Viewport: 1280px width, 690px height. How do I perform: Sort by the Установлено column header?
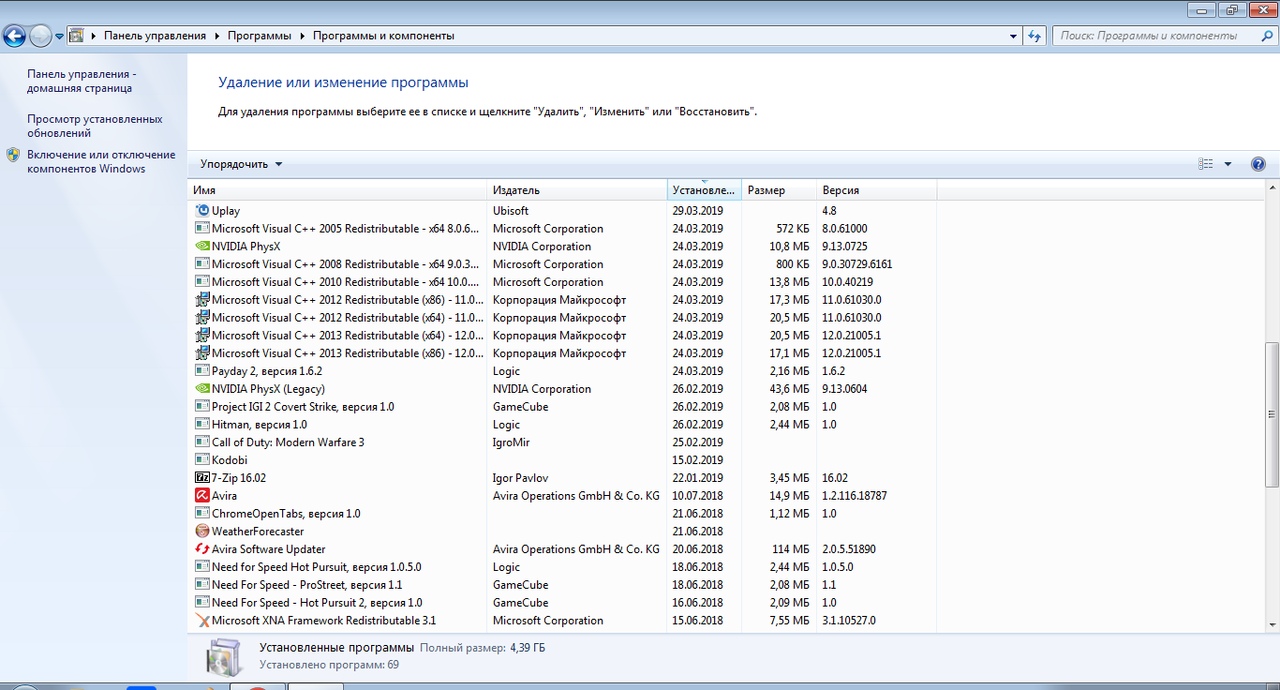click(704, 190)
